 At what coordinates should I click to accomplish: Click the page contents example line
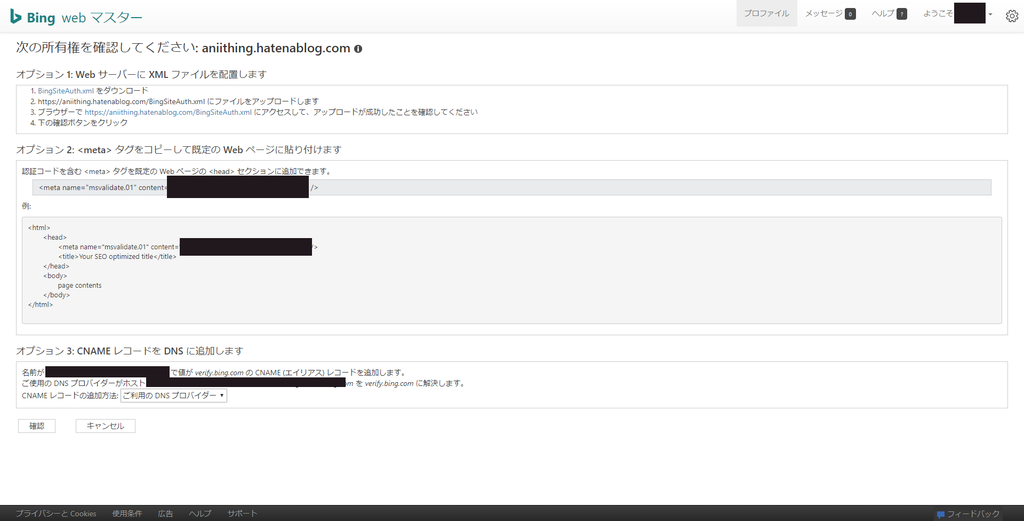[x=79, y=285]
